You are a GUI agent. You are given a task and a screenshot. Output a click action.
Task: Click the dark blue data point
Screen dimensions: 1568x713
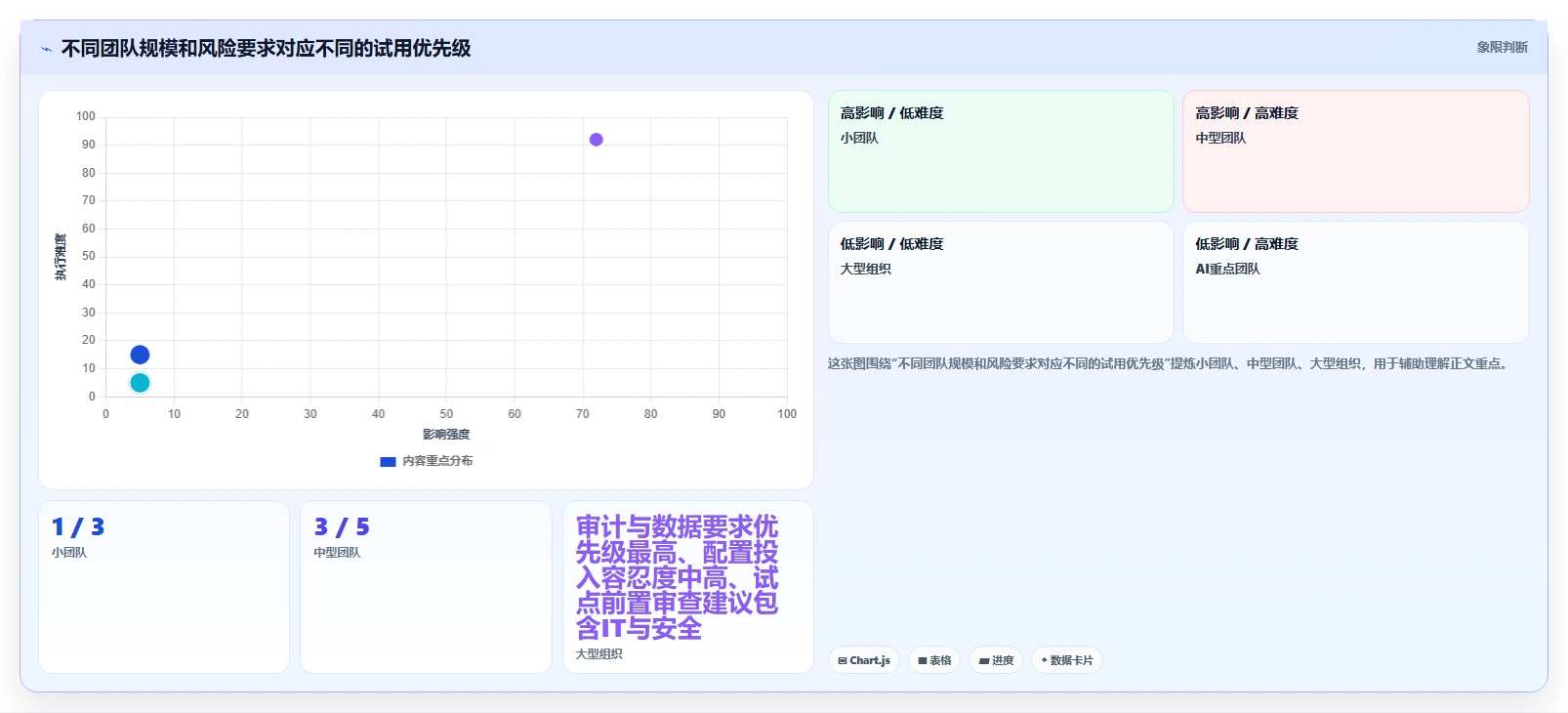[x=140, y=355]
